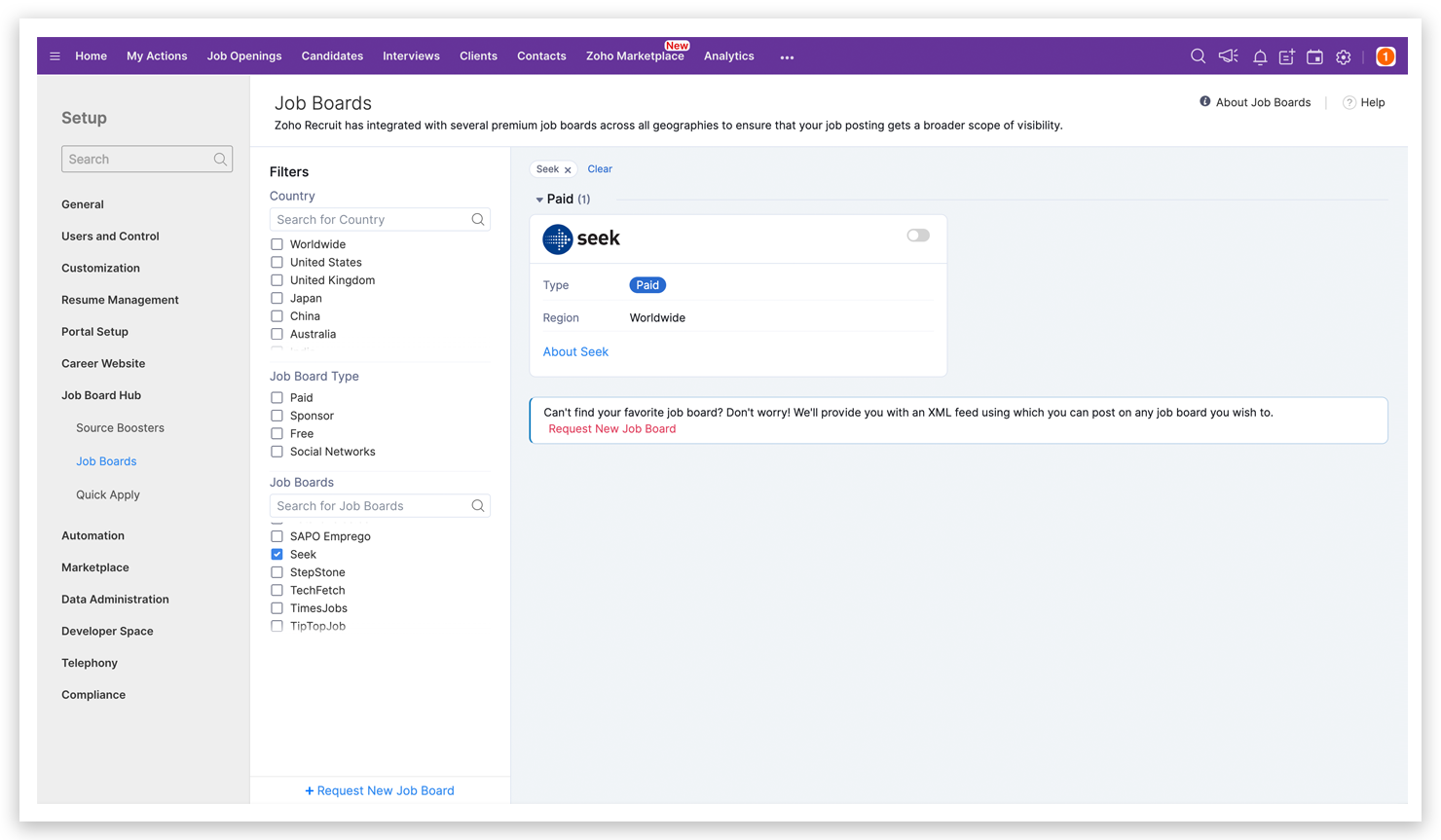
Task: Check the TimesJobs job board
Action: click(x=277, y=608)
